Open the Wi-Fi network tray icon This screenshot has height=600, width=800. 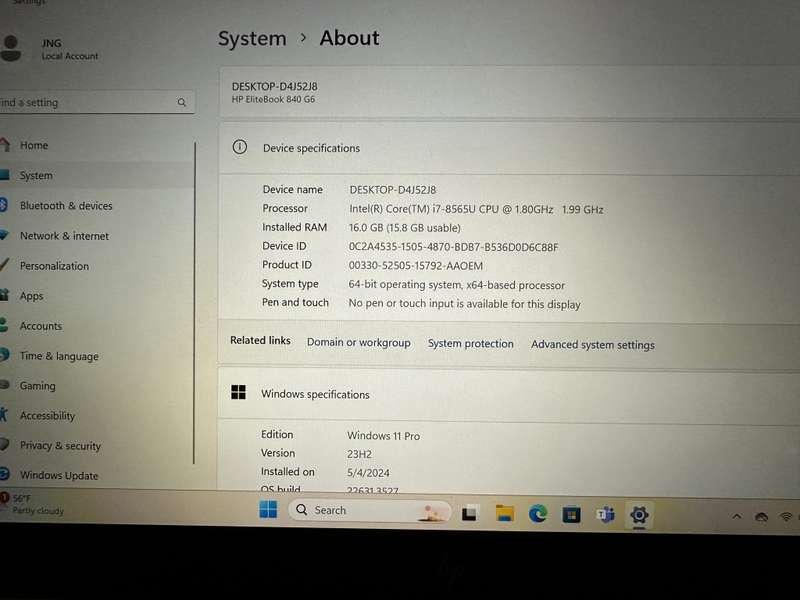point(786,517)
